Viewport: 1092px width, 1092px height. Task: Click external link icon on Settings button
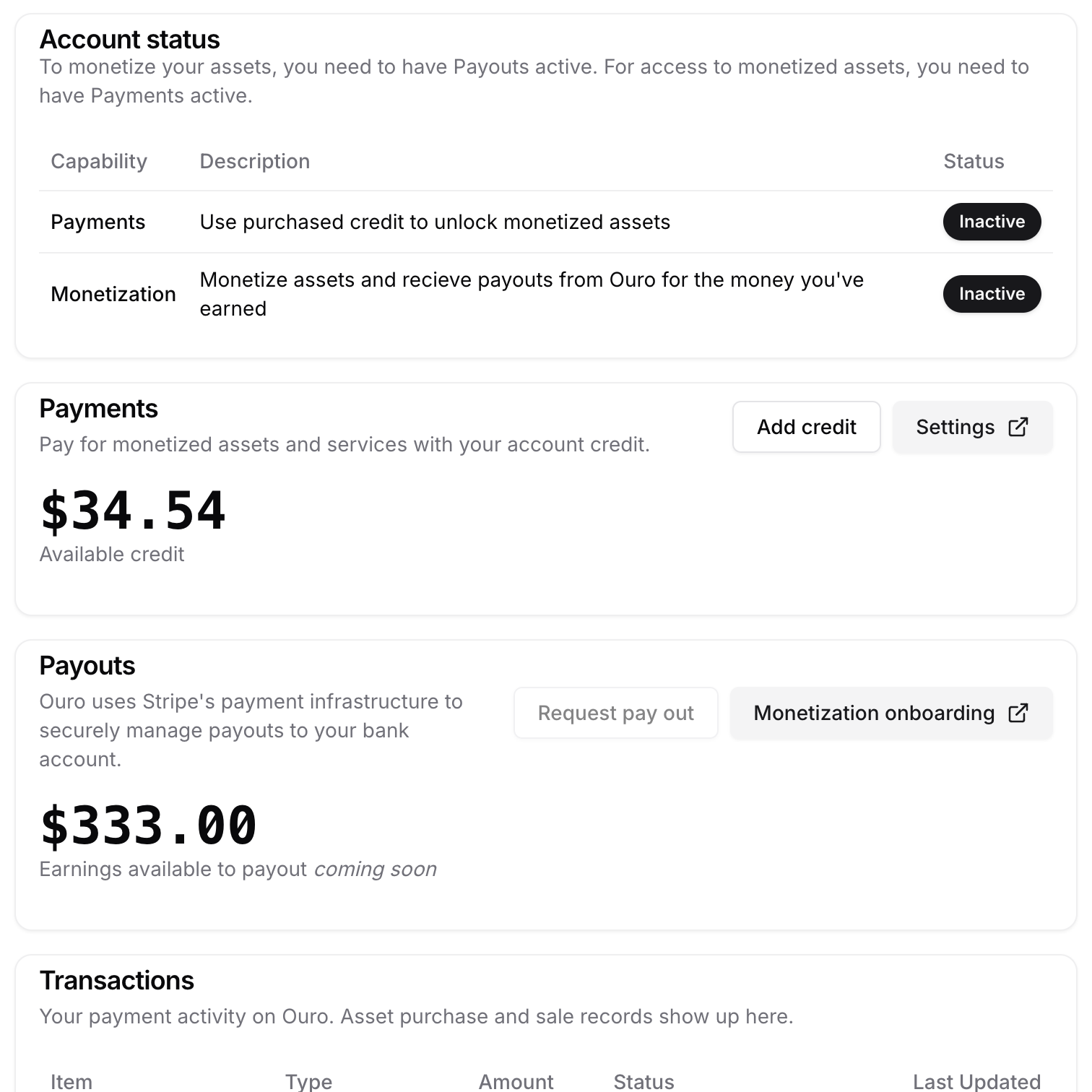click(1018, 427)
